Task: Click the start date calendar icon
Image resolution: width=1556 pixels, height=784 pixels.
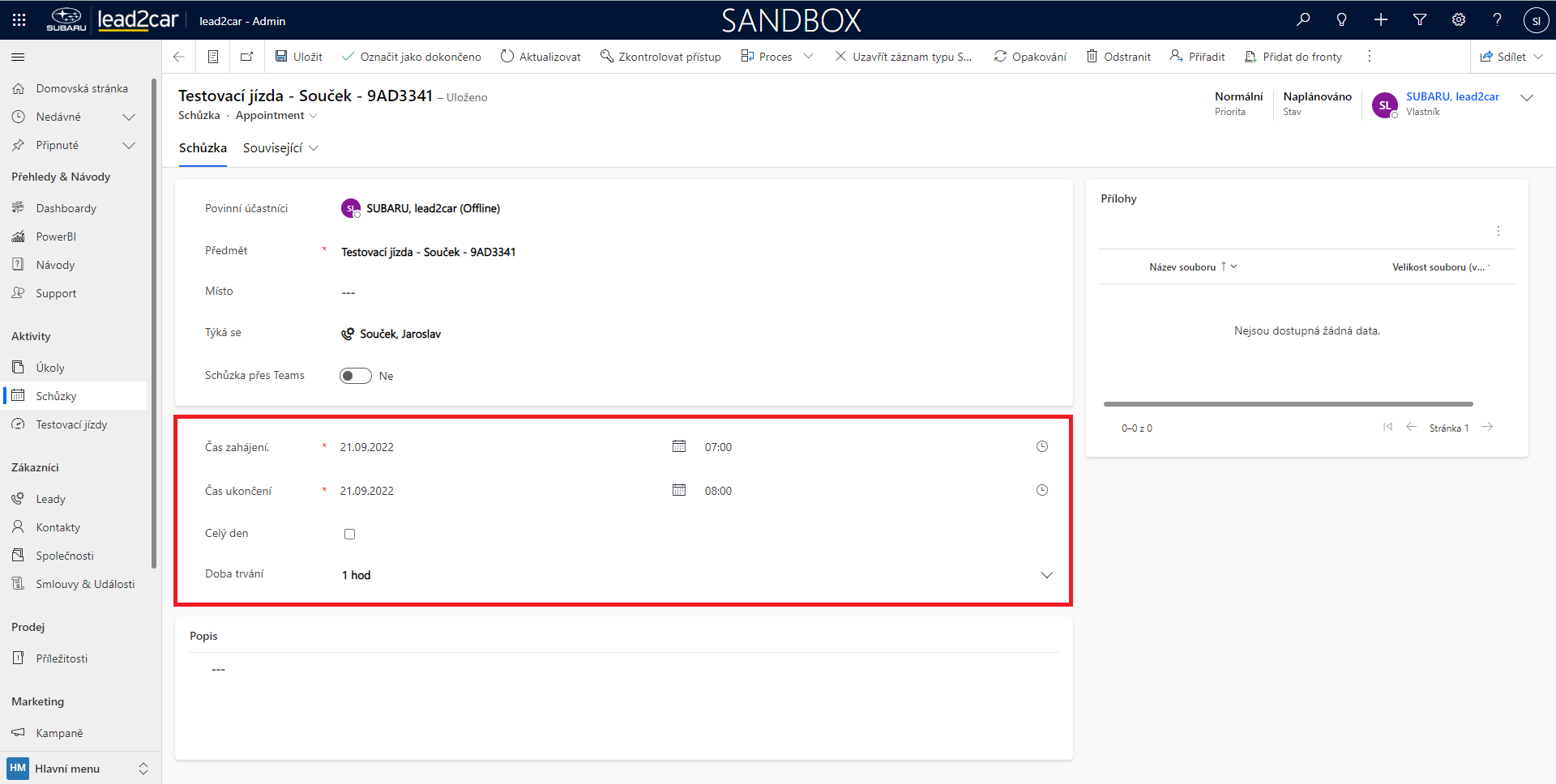Action: pyautogui.click(x=679, y=446)
